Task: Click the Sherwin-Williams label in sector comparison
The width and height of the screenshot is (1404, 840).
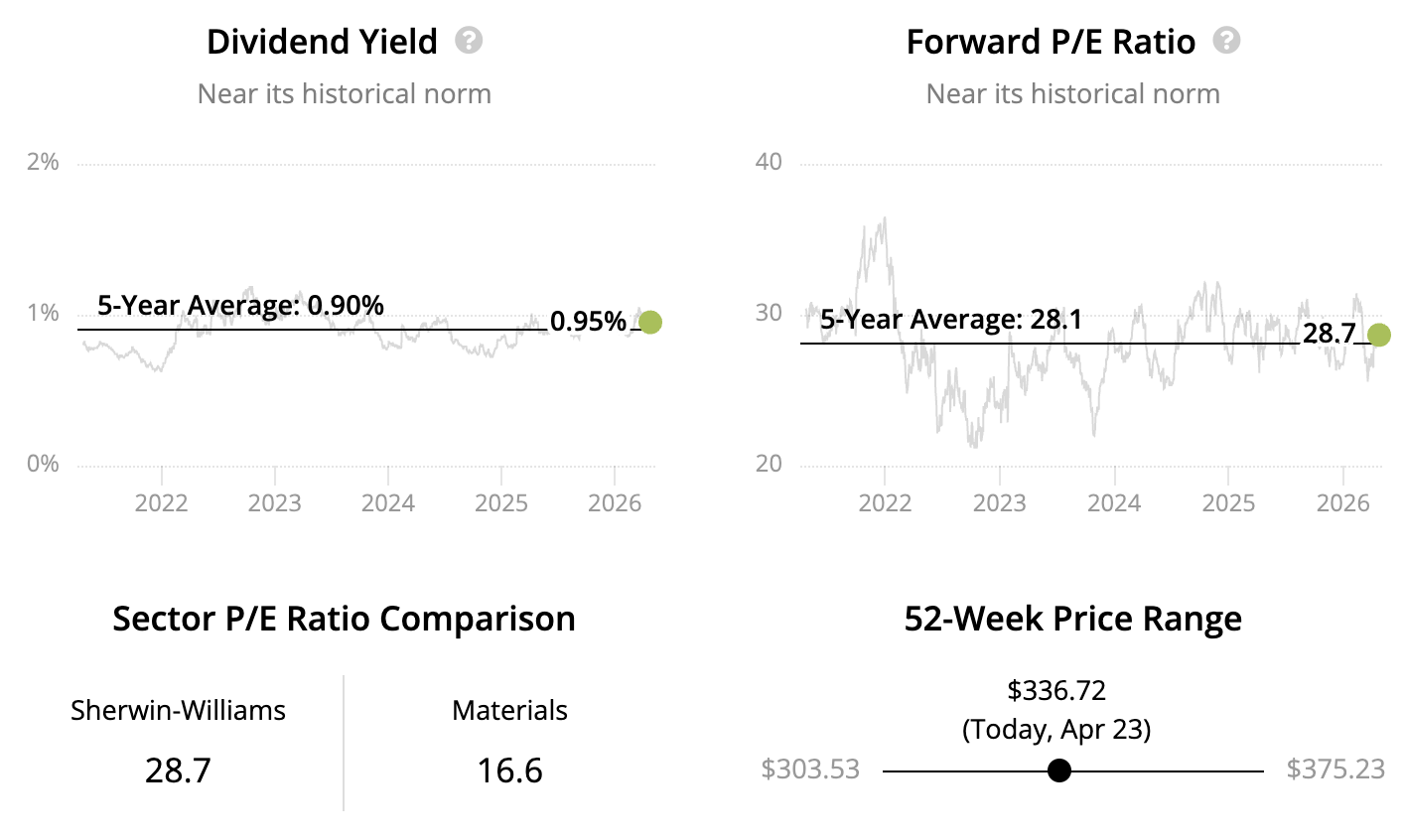Action: coord(178,711)
